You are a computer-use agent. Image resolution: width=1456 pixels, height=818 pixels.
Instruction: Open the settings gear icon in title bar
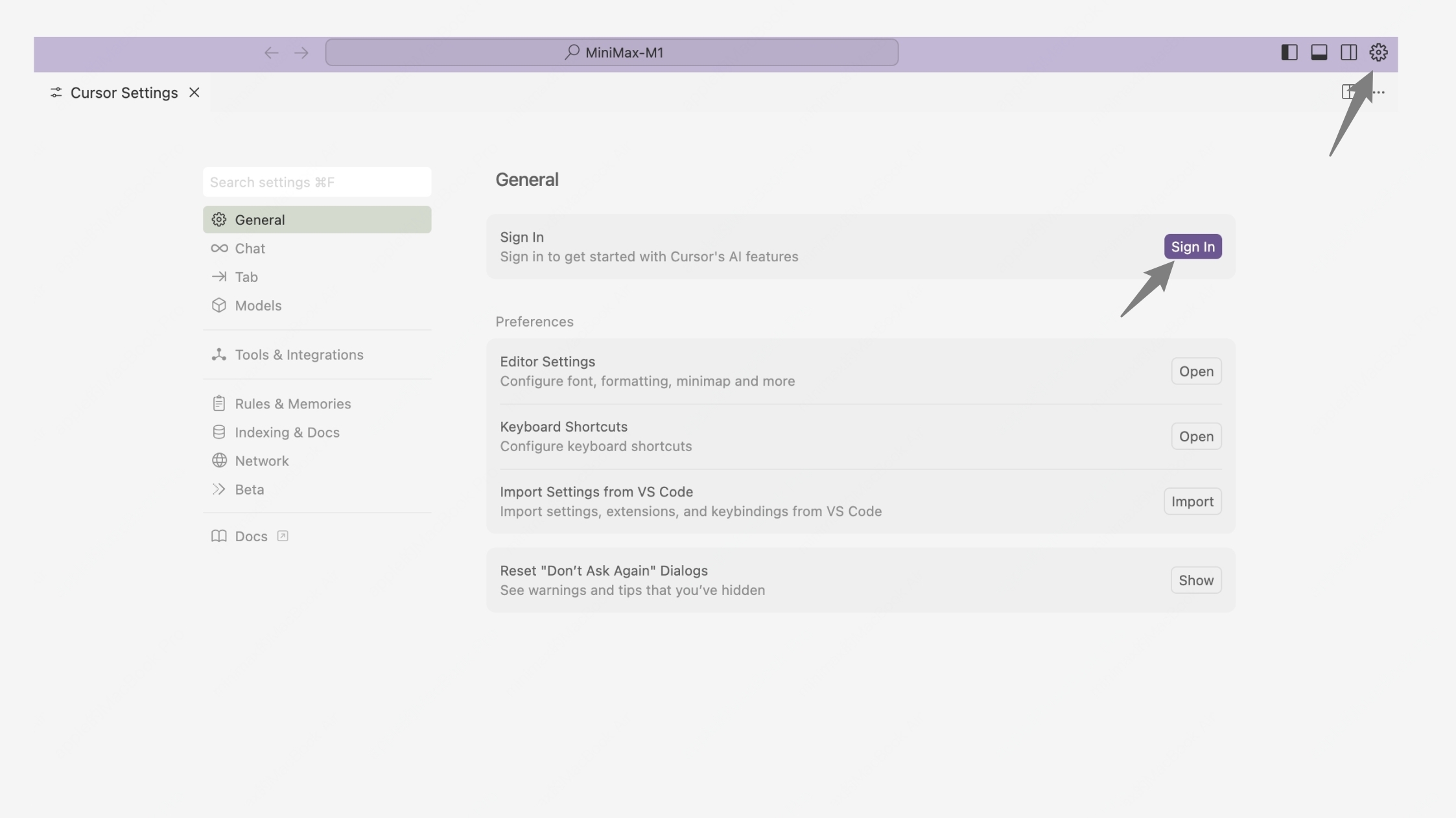(1378, 53)
